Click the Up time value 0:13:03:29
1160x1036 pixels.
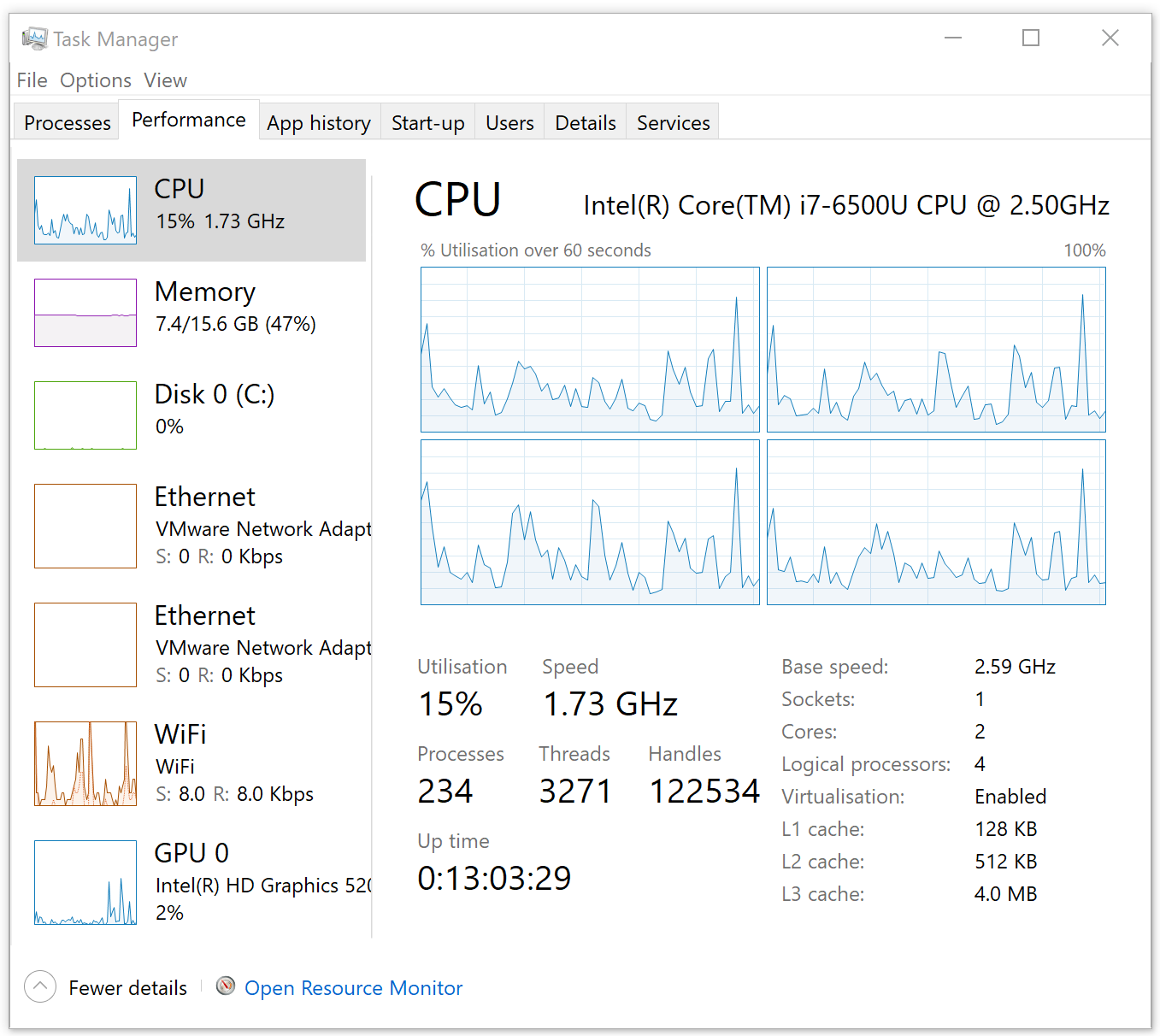tap(494, 878)
